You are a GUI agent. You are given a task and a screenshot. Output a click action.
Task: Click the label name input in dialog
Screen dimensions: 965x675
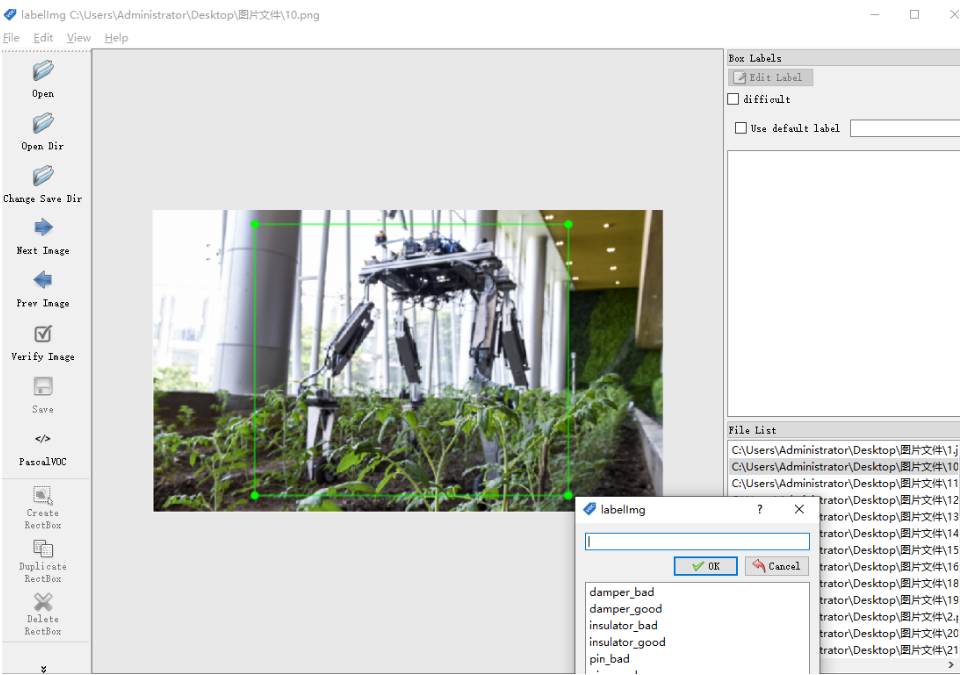point(697,541)
